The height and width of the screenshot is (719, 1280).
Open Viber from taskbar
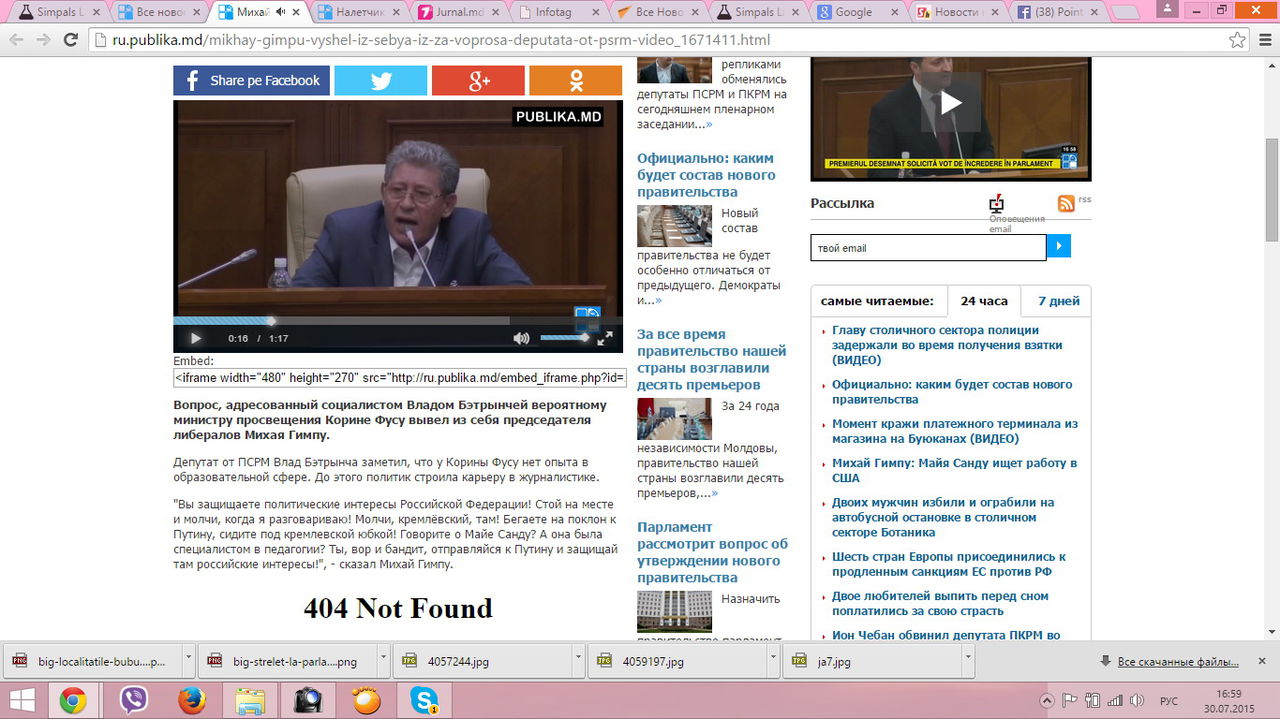coord(133,700)
